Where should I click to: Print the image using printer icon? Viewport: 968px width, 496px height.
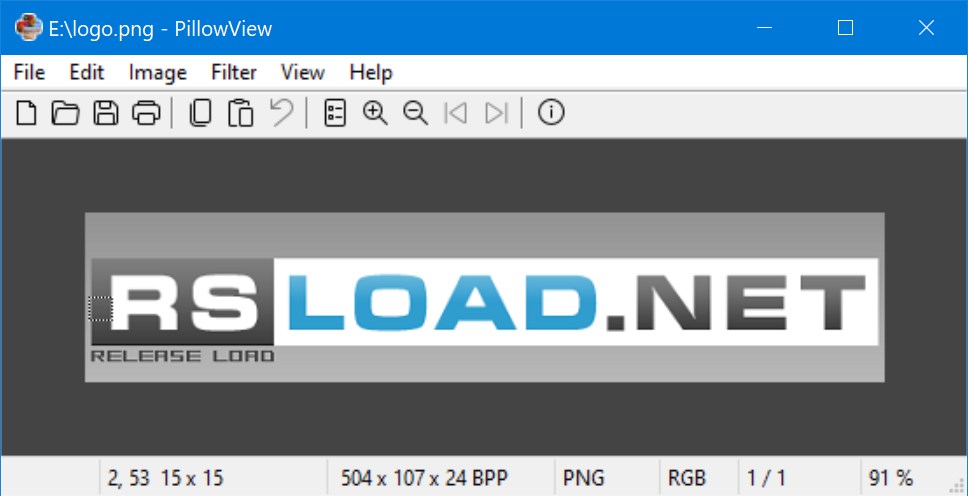pos(146,113)
